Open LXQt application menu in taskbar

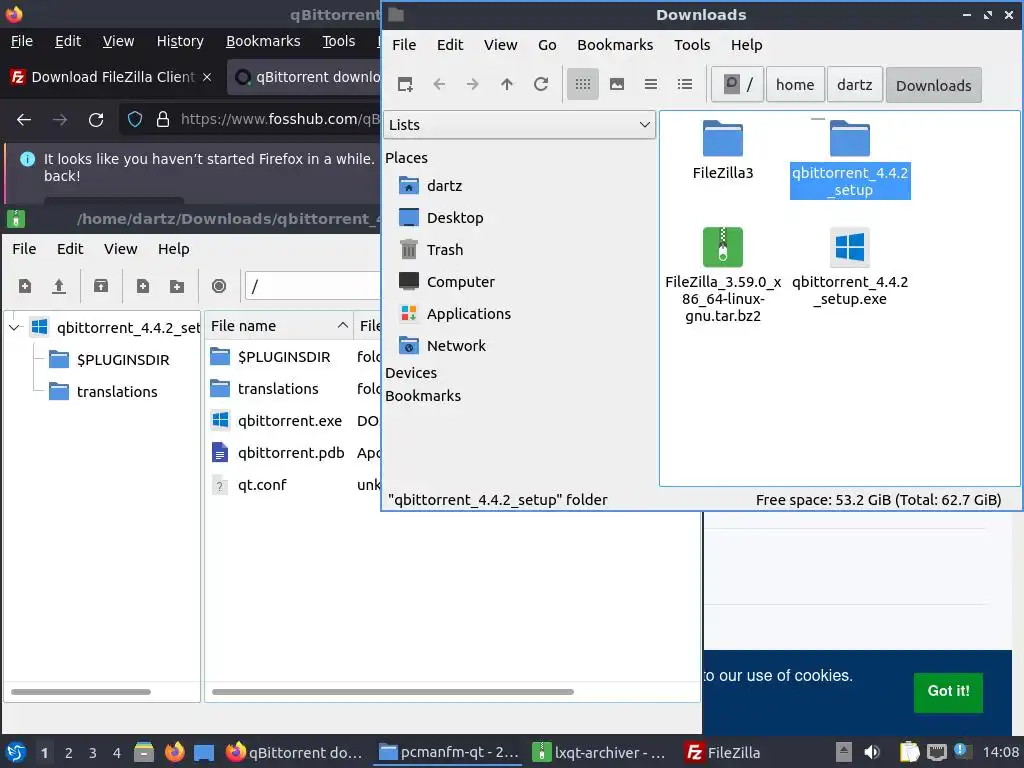coord(16,752)
